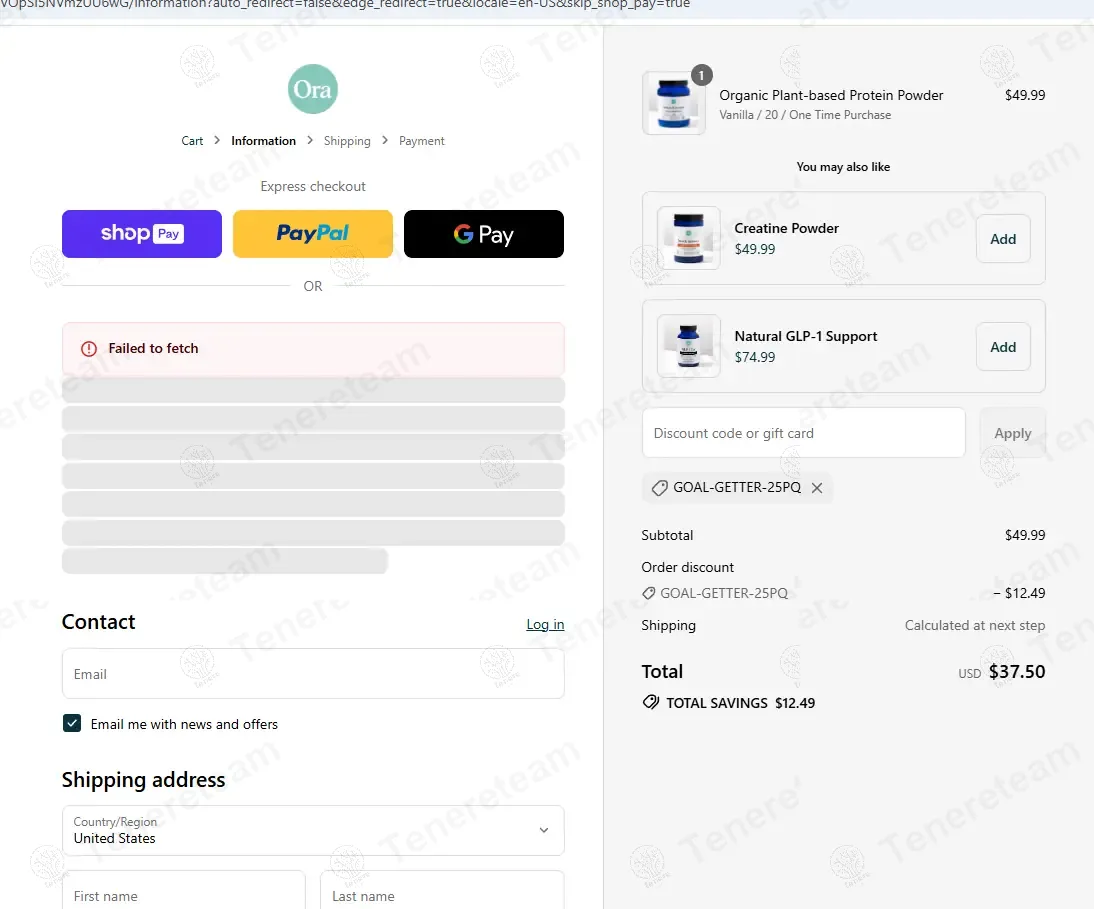Viewport: 1094px width, 909px height.
Task: Click the Failed to fetch error icon
Action: tap(89, 349)
